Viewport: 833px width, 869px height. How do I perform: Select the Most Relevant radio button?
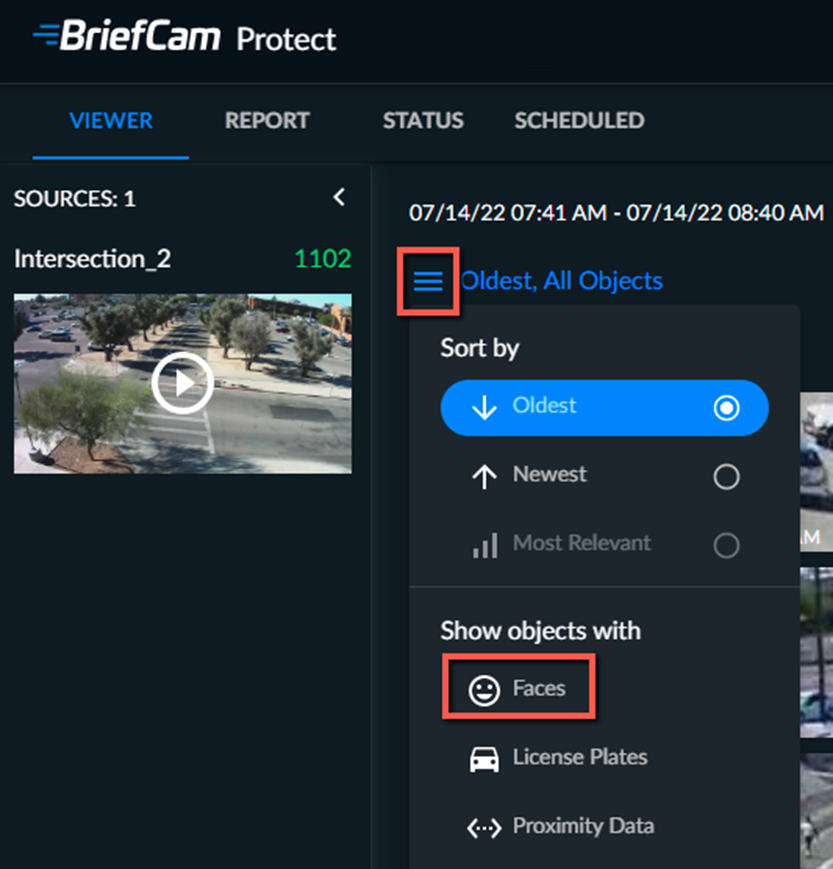point(726,545)
